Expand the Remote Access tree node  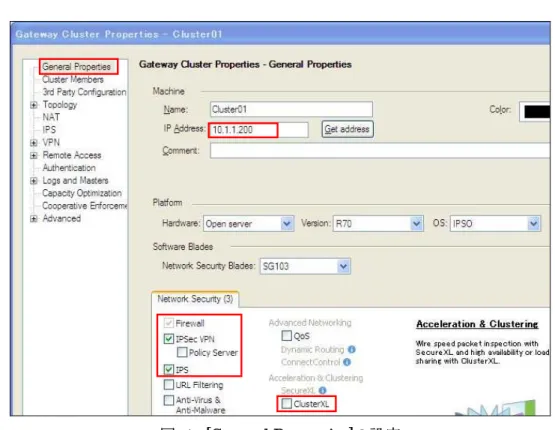(34, 155)
